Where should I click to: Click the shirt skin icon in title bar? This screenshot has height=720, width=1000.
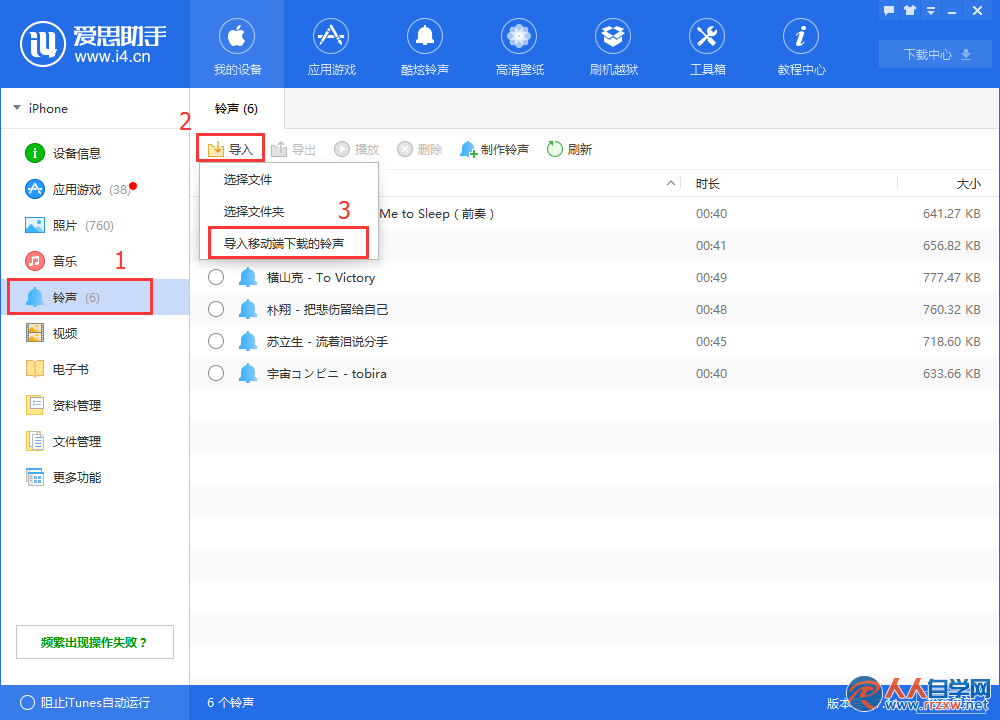(910, 10)
